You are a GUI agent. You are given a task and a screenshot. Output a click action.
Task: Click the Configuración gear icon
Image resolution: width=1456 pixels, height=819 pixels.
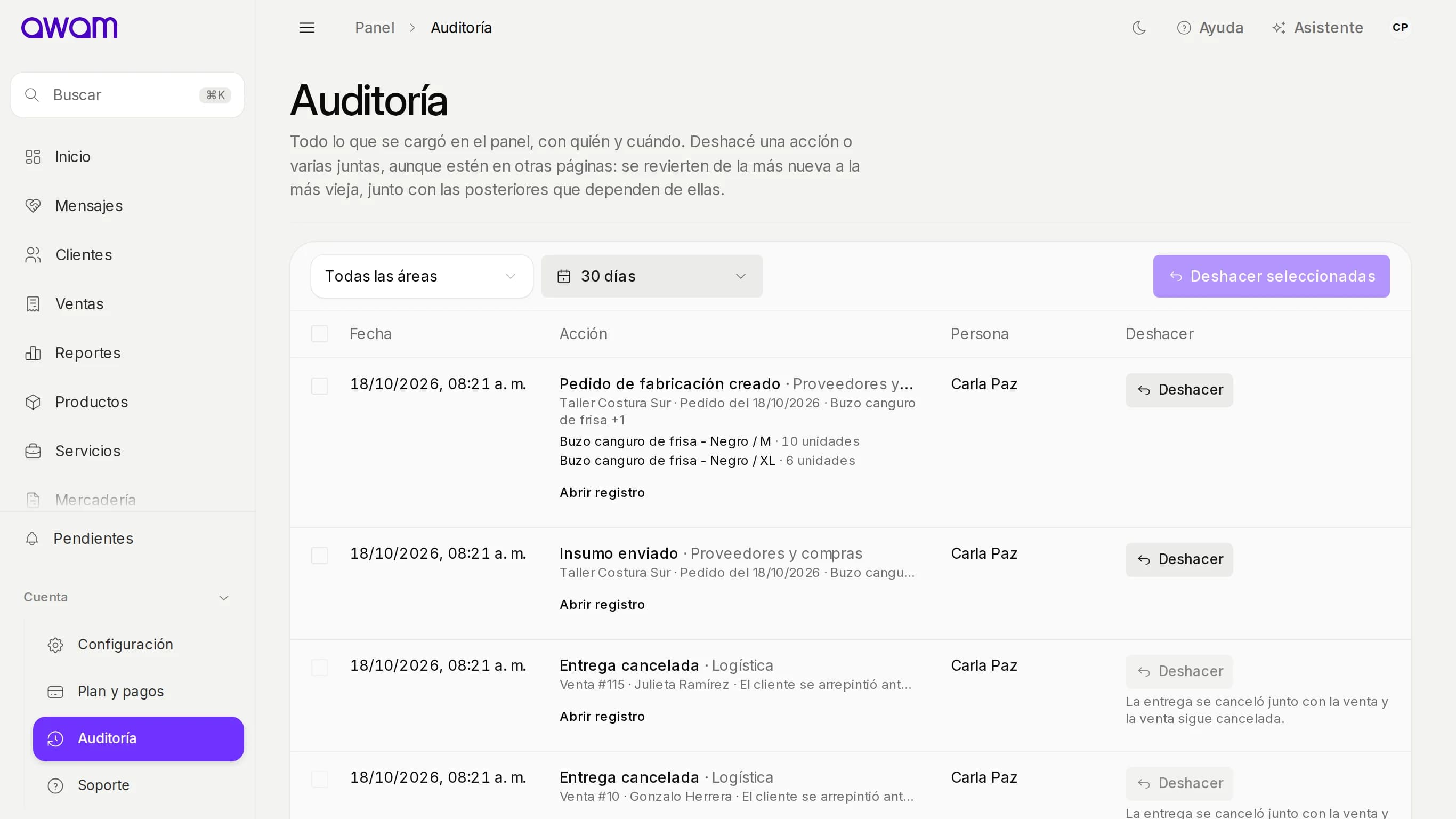click(x=55, y=645)
